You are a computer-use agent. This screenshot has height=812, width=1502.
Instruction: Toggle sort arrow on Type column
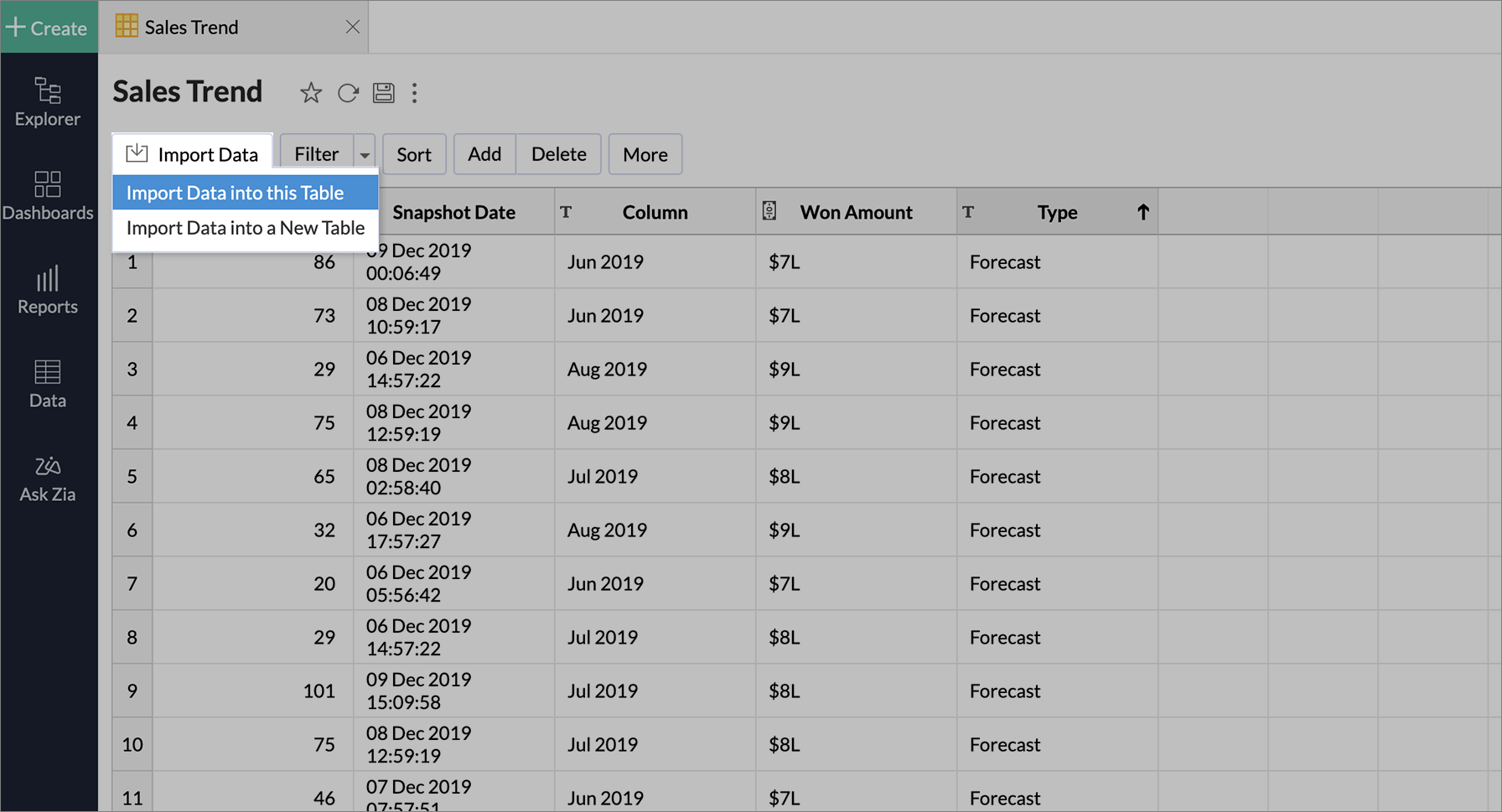[1142, 212]
